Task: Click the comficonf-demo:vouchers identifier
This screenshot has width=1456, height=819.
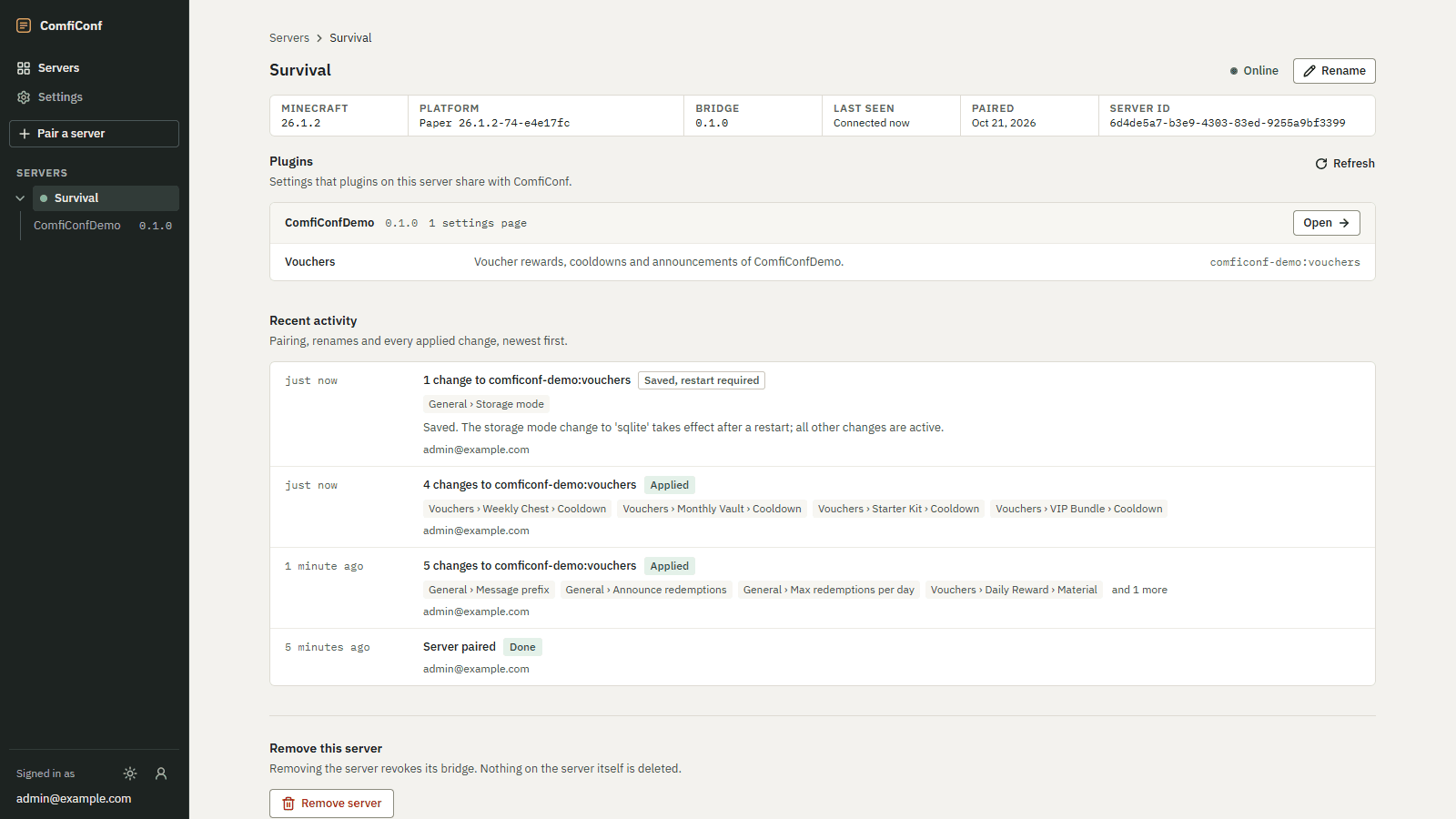Action: pos(1285,262)
